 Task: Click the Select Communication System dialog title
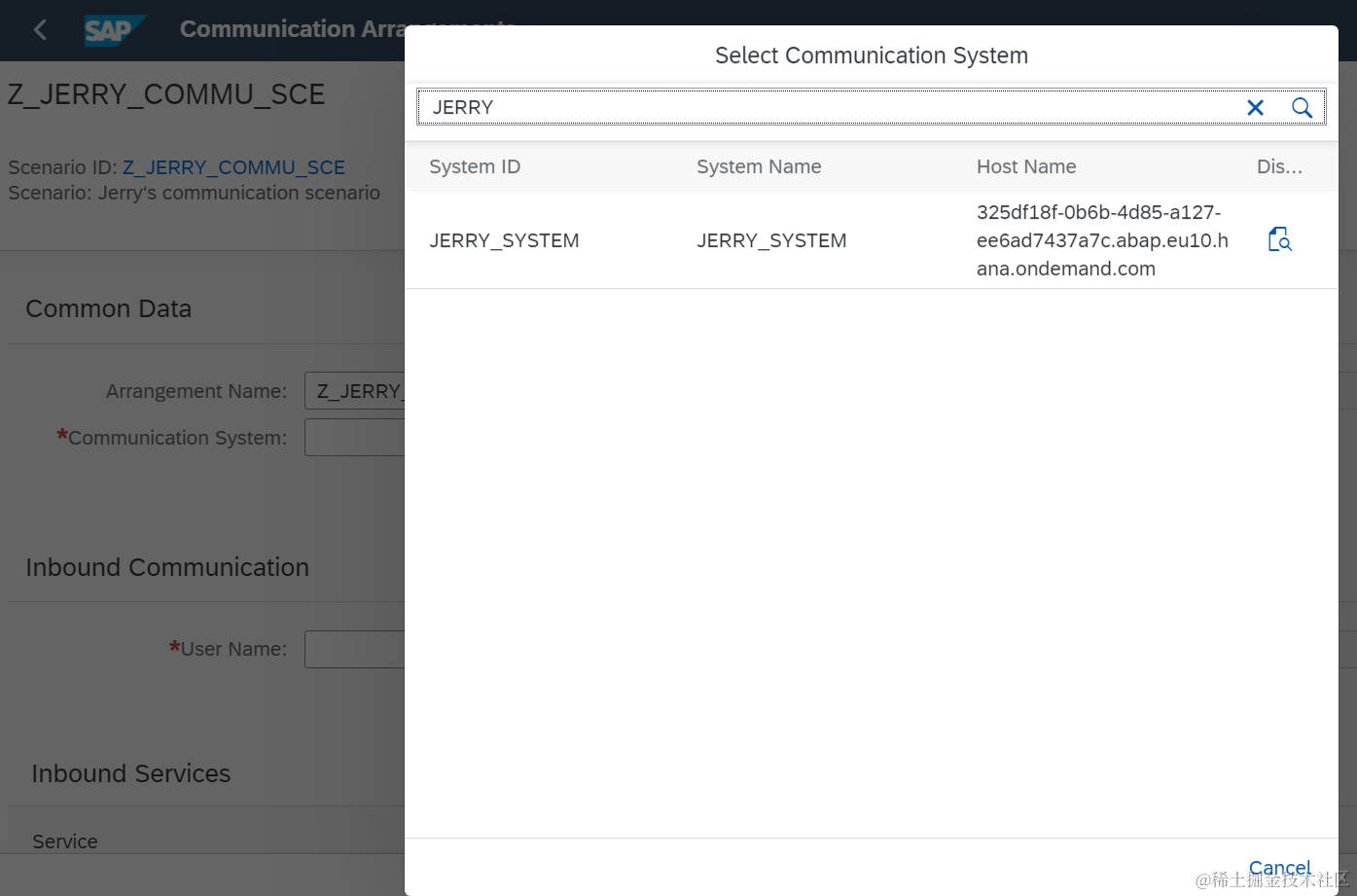pyautogui.click(x=872, y=55)
